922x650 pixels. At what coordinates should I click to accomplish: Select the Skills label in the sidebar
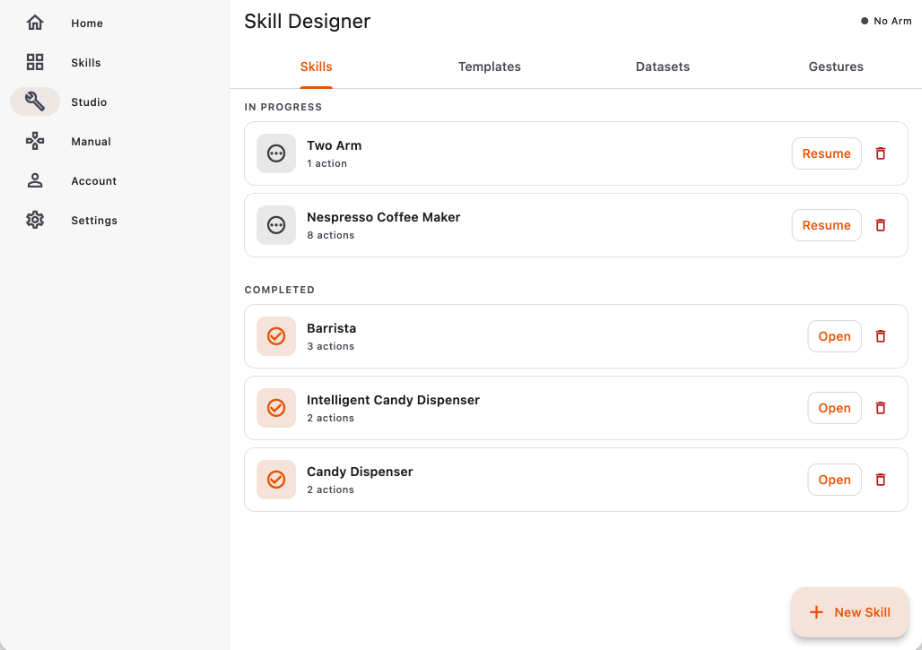point(86,63)
